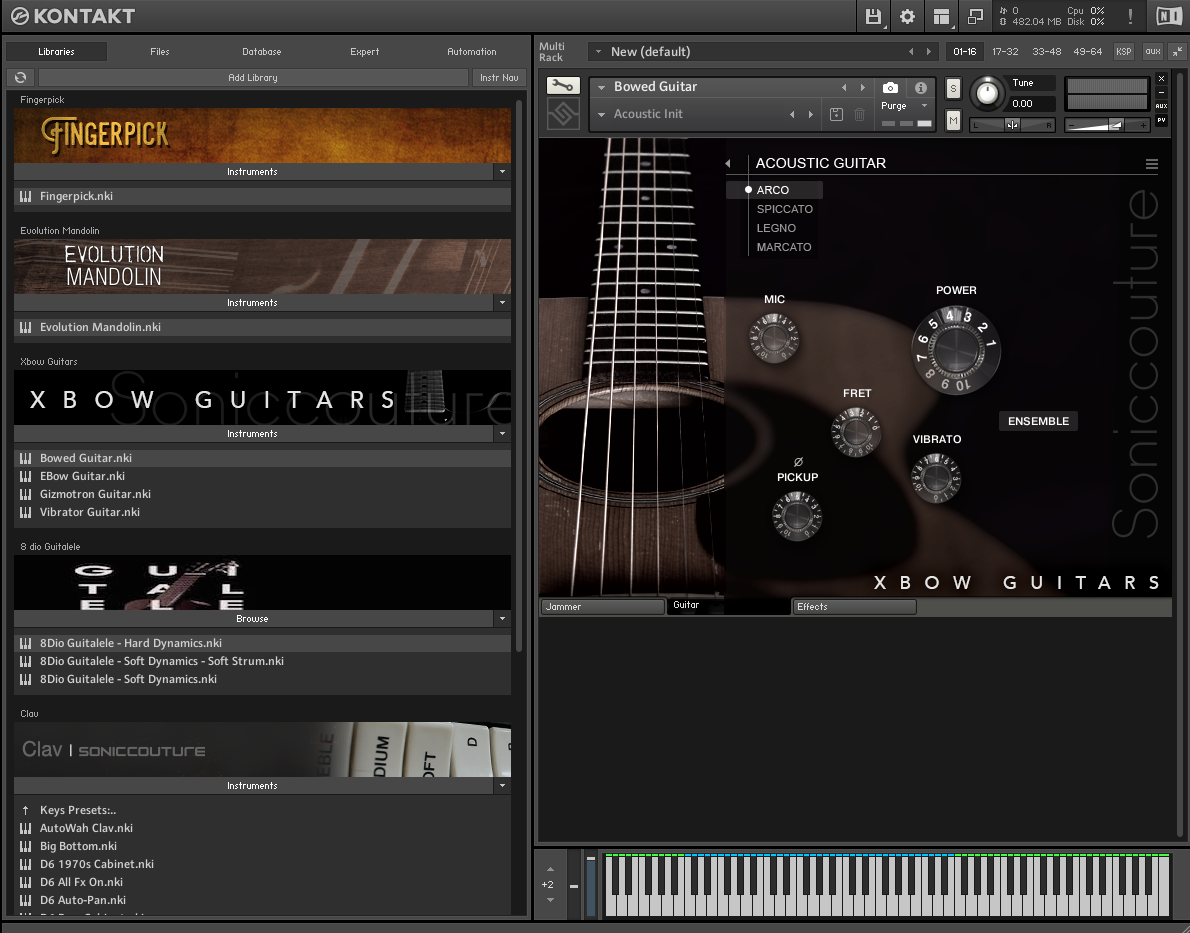Open Clav library dropdown arrow

point(502,786)
